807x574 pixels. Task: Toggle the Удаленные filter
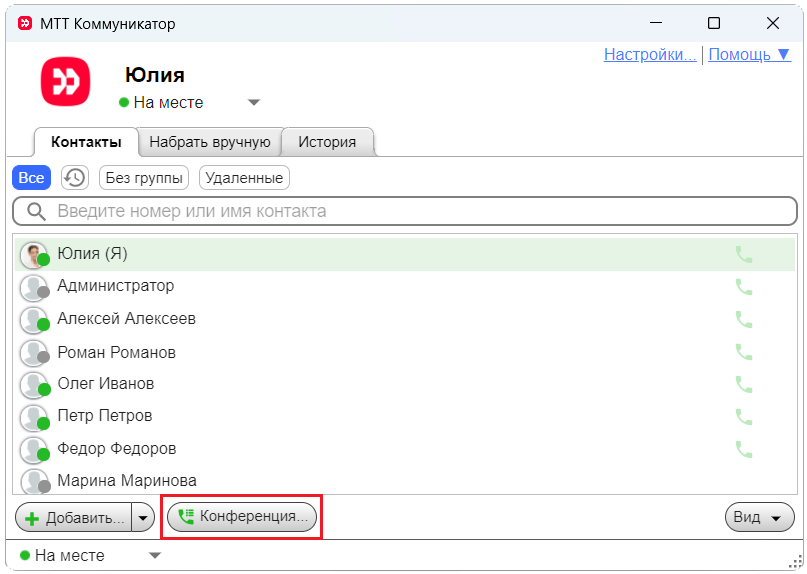click(x=244, y=178)
